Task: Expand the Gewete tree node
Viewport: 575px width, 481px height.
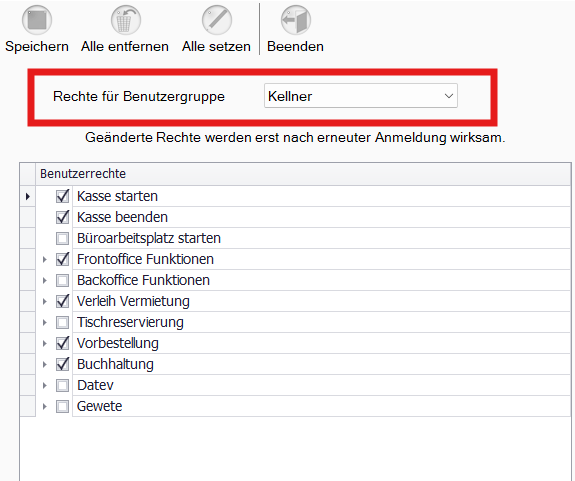Action: click(45, 406)
